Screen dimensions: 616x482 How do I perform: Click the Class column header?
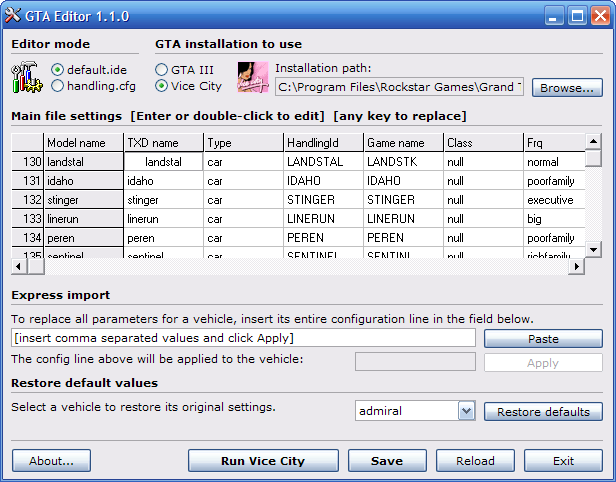pos(484,142)
